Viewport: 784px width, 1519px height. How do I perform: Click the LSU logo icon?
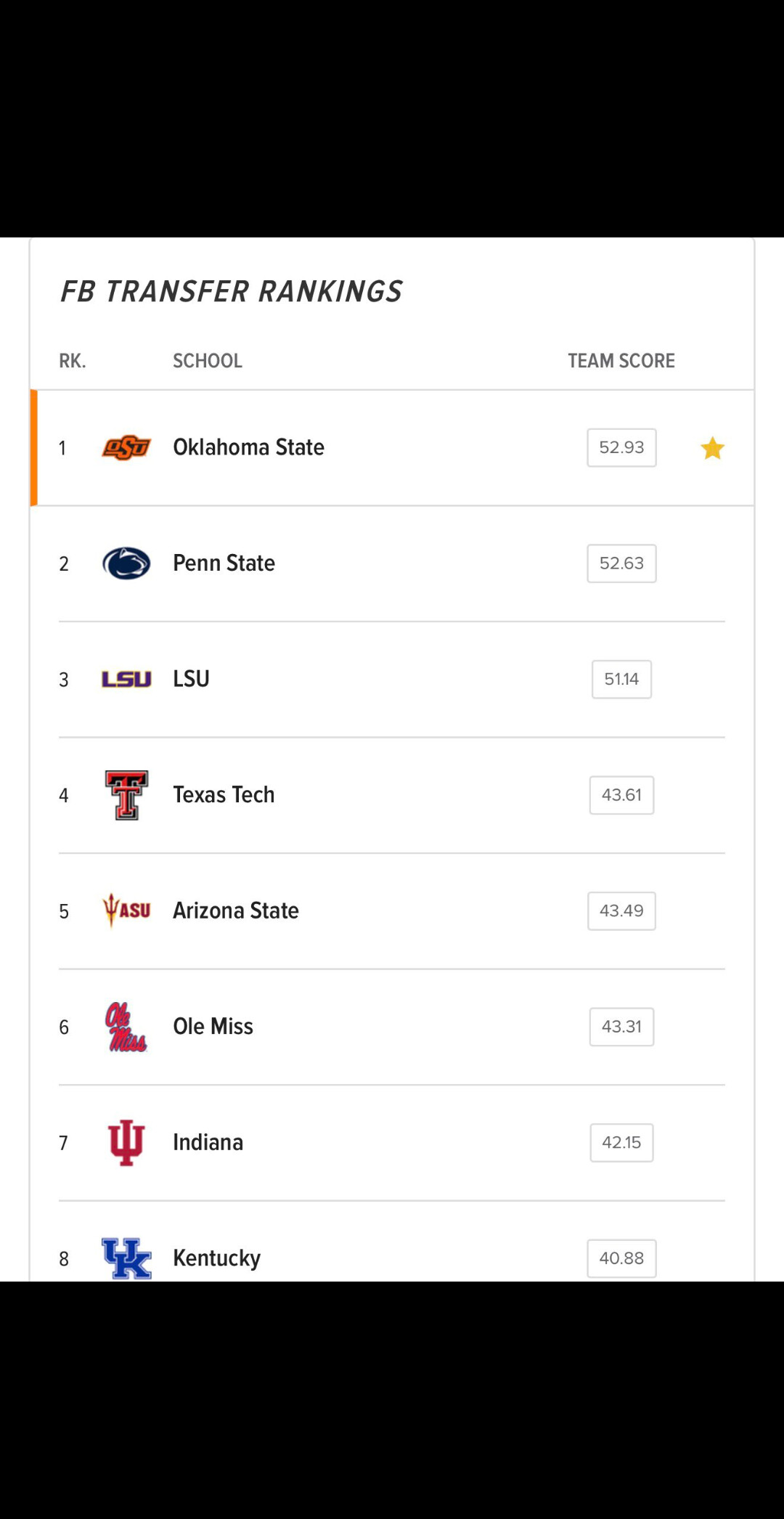126,680
